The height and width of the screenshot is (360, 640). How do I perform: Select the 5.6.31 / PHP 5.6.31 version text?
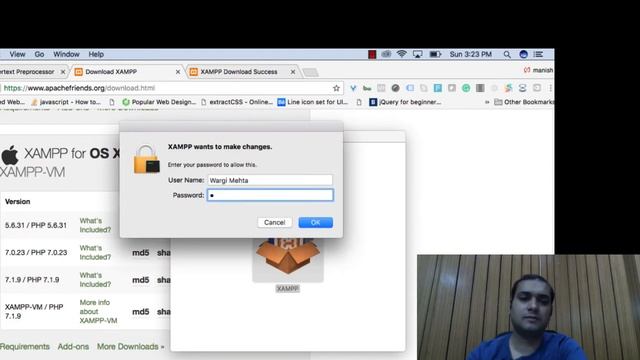click(36, 225)
